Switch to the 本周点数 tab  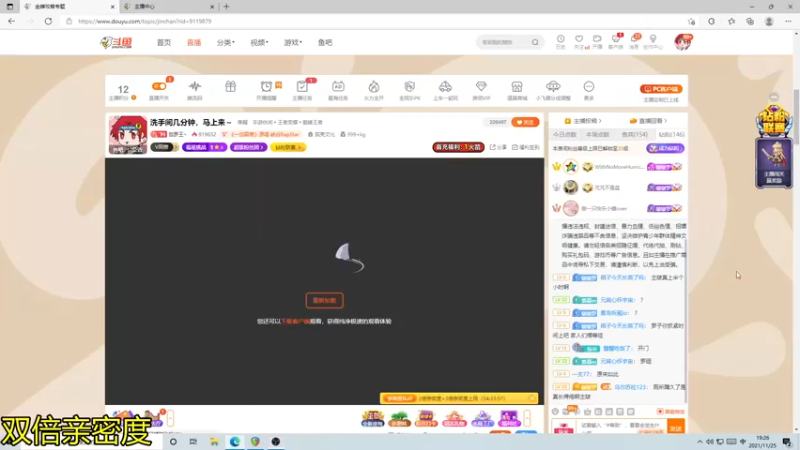[x=597, y=135]
